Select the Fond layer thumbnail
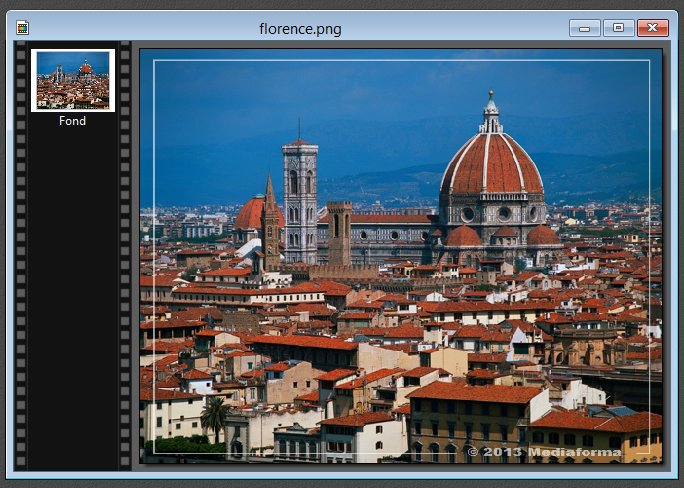Viewport: 684px width, 488px height. click(x=73, y=81)
